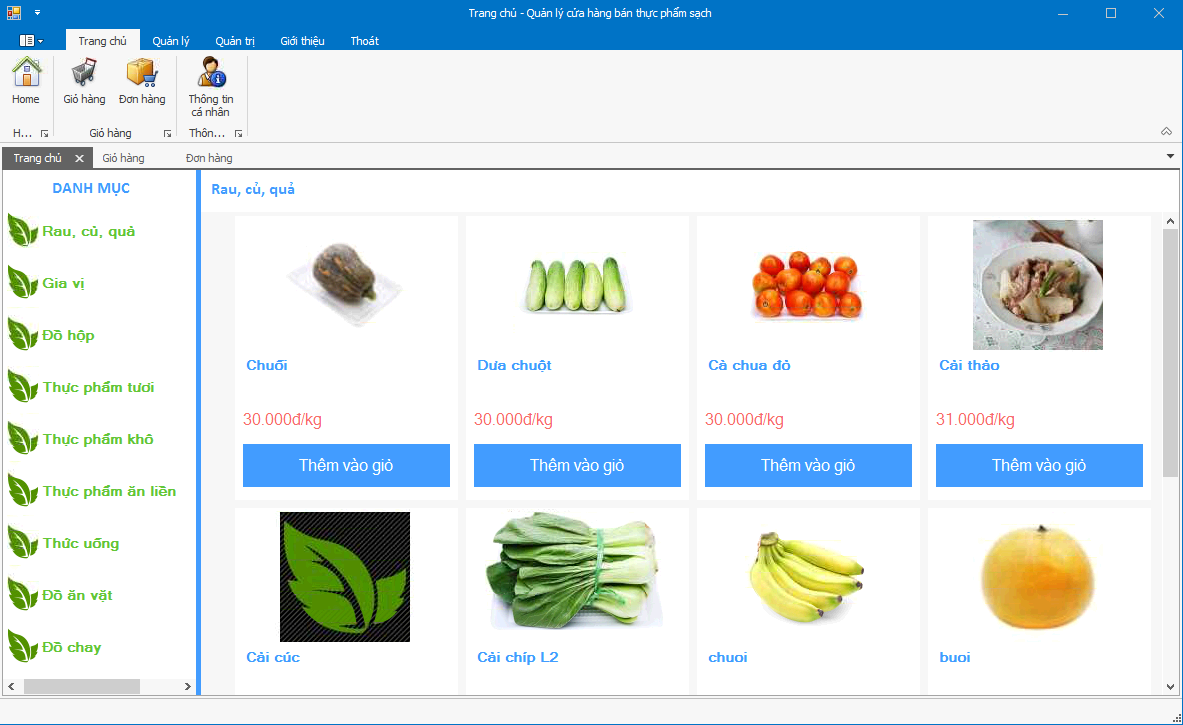This screenshot has width=1183, height=725.
Task: Open the application menu dropdown button
Action: coord(31,41)
